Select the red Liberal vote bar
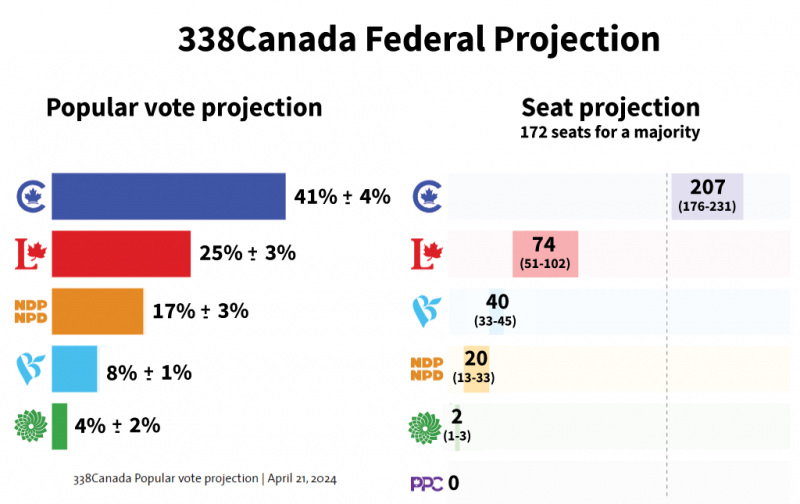800x504 pixels. [x=121, y=254]
